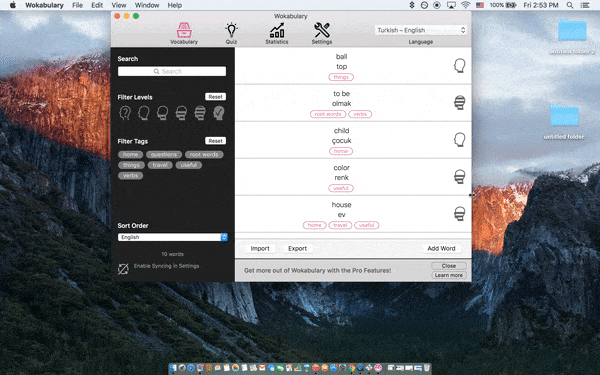This screenshot has width=600, height=375.
Task: Filter by mastered checkmark head icon
Action: tap(218, 113)
